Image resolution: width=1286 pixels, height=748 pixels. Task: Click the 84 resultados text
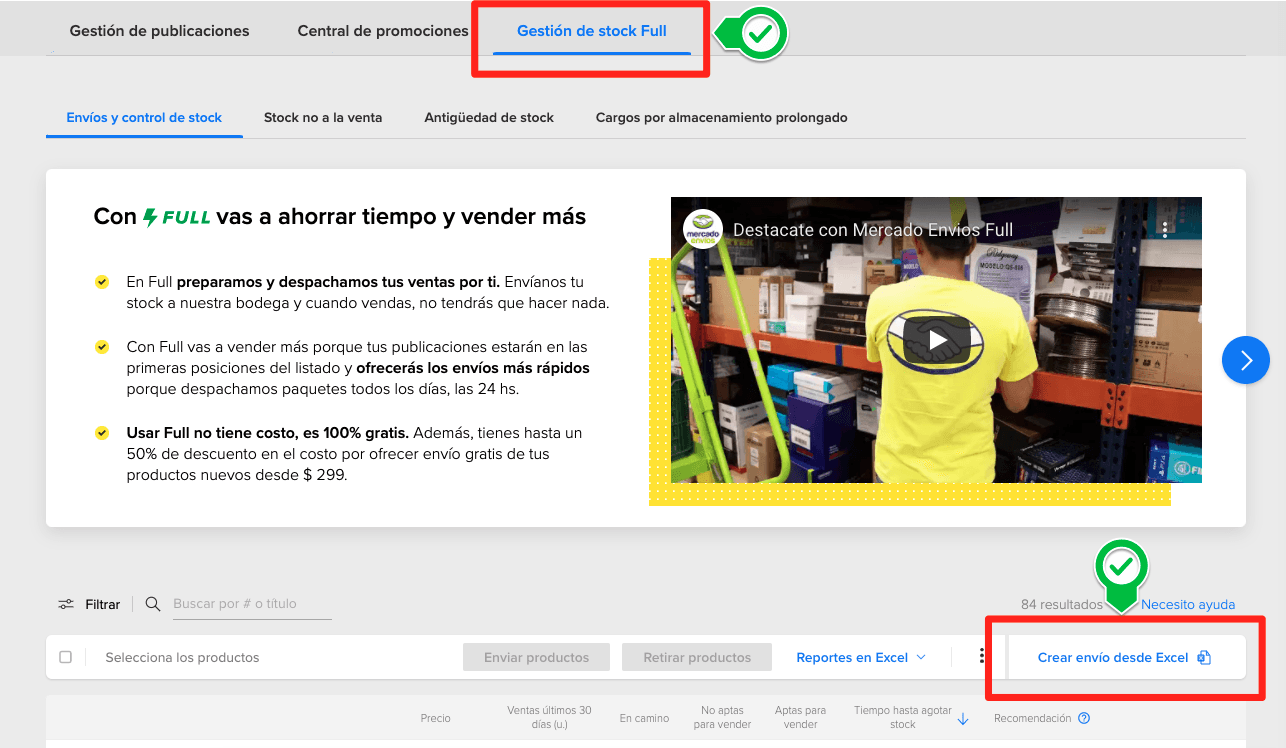click(1062, 604)
